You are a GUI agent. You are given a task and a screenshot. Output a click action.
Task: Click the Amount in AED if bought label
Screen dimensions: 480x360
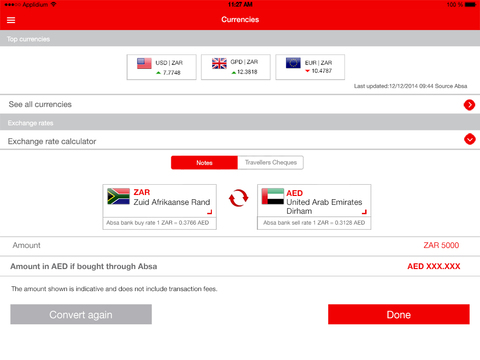tap(84, 266)
